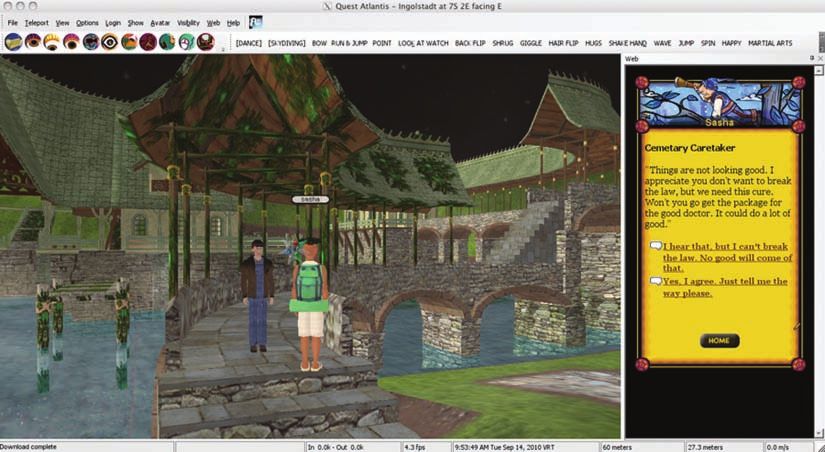The height and width of the screenshot is (452, 825).
Task: Click the Web panel vertical scrollbar
Action: pyautogui.click(x=819, y=253)
